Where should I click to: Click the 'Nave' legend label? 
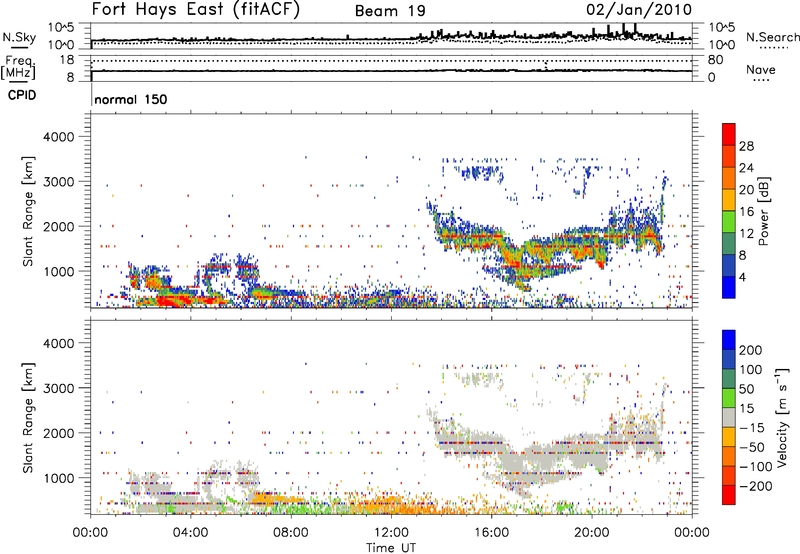[761, 69]
